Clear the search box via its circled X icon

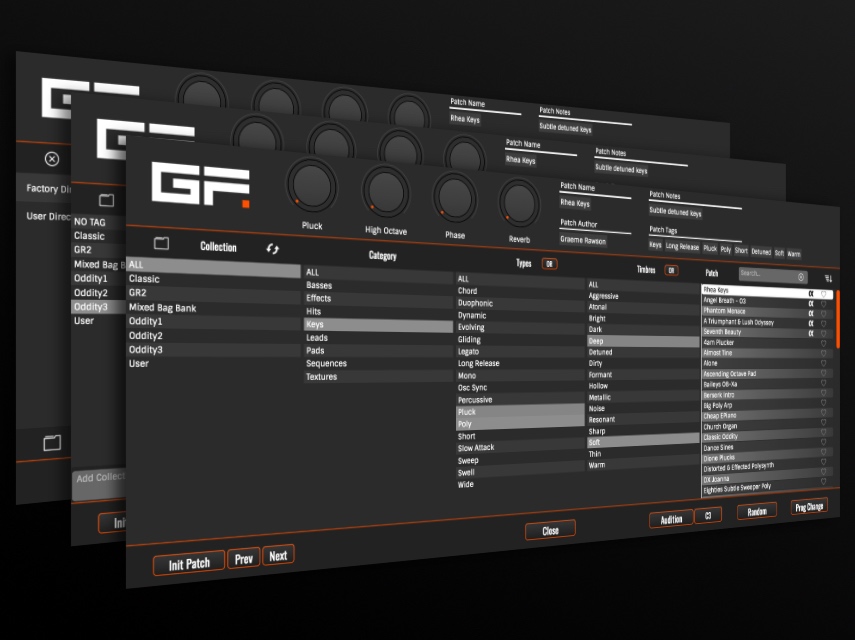801,278
